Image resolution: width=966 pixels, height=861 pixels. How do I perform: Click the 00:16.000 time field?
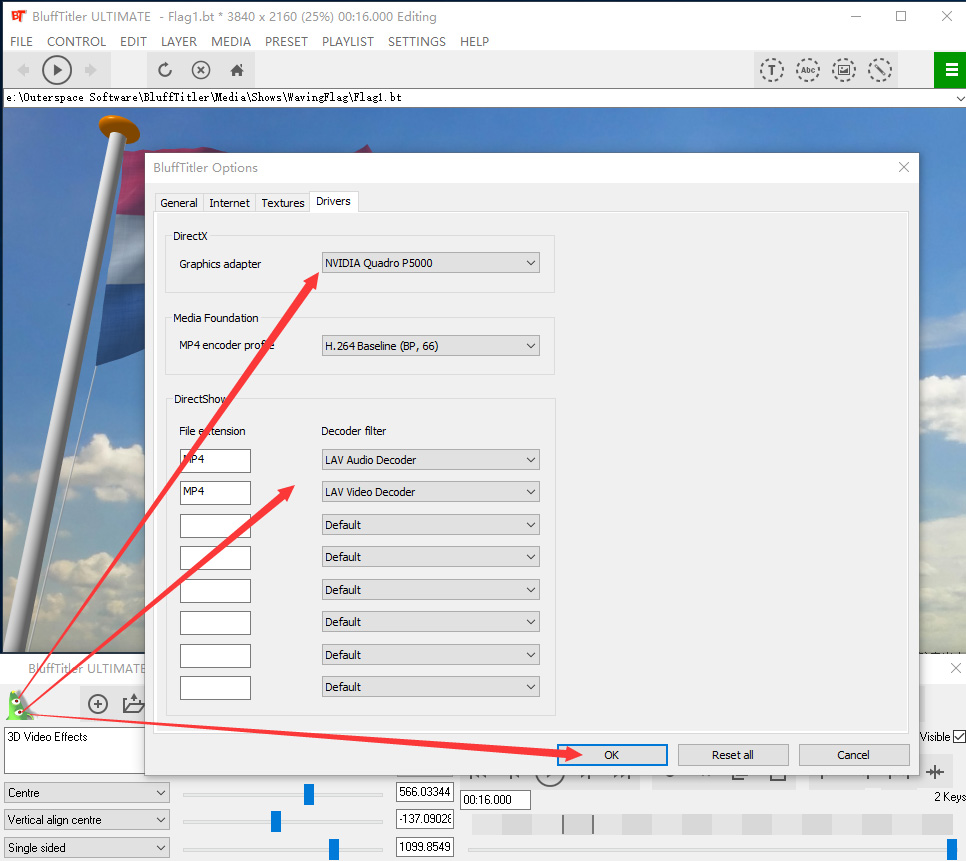coord(495,799)
